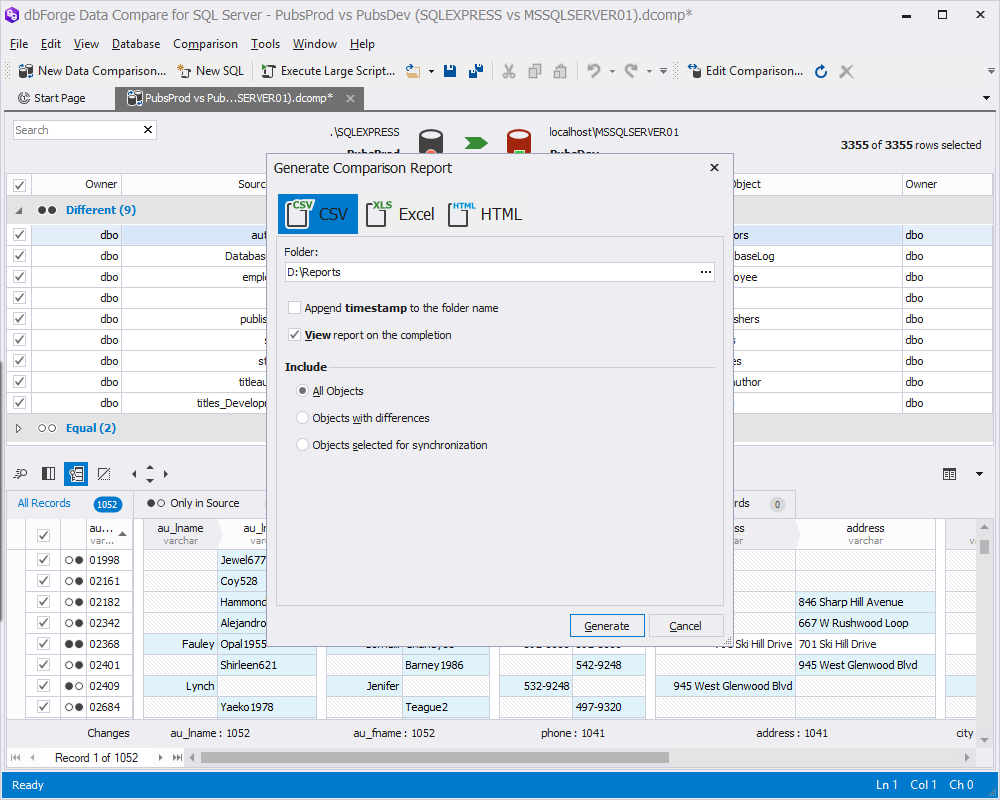This screenshot has width=1000, height=800.
Task: Expand the Equal (2) group
Action: pos(18,428)
